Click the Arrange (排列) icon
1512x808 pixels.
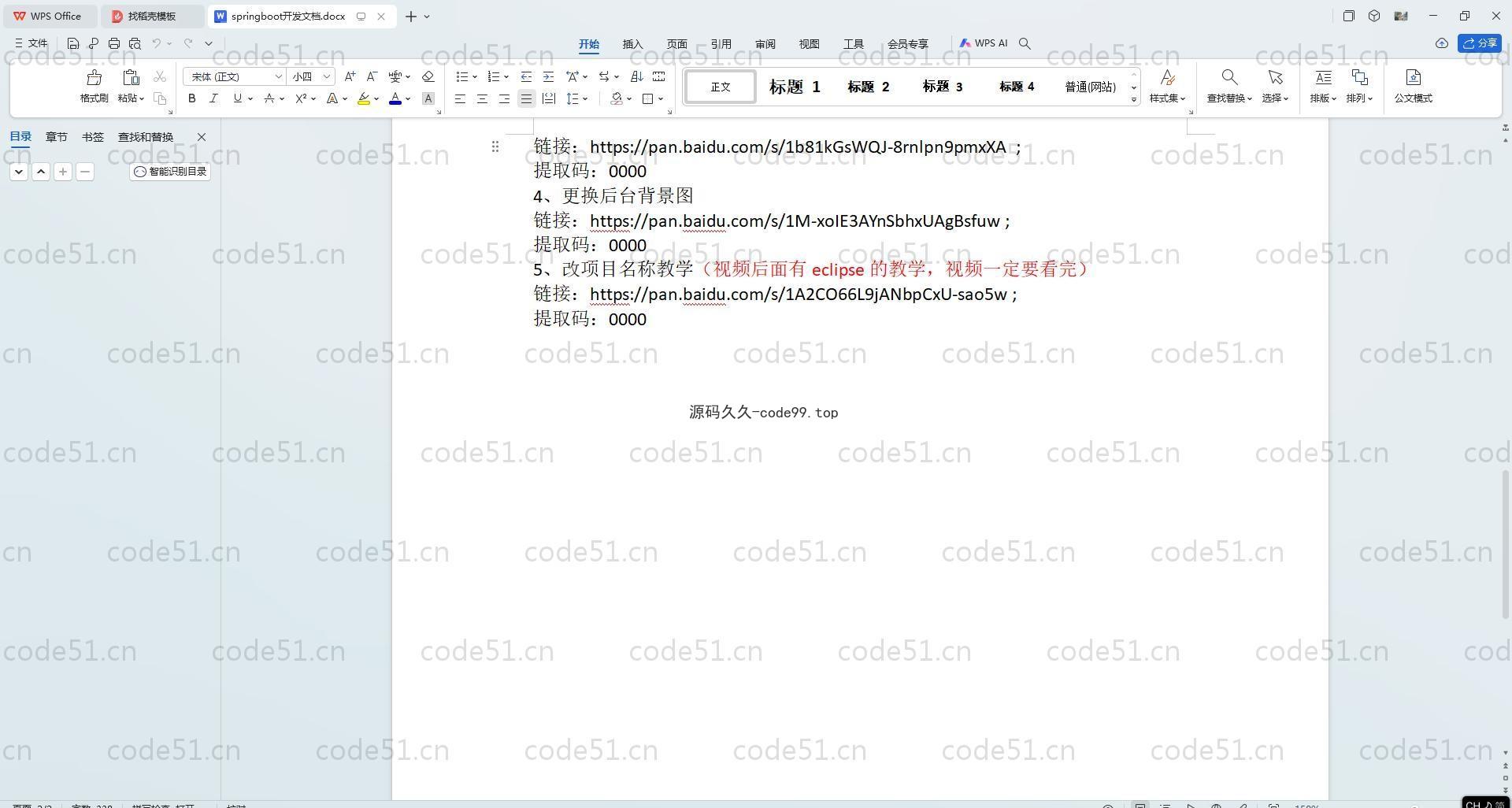point(1359,77)
